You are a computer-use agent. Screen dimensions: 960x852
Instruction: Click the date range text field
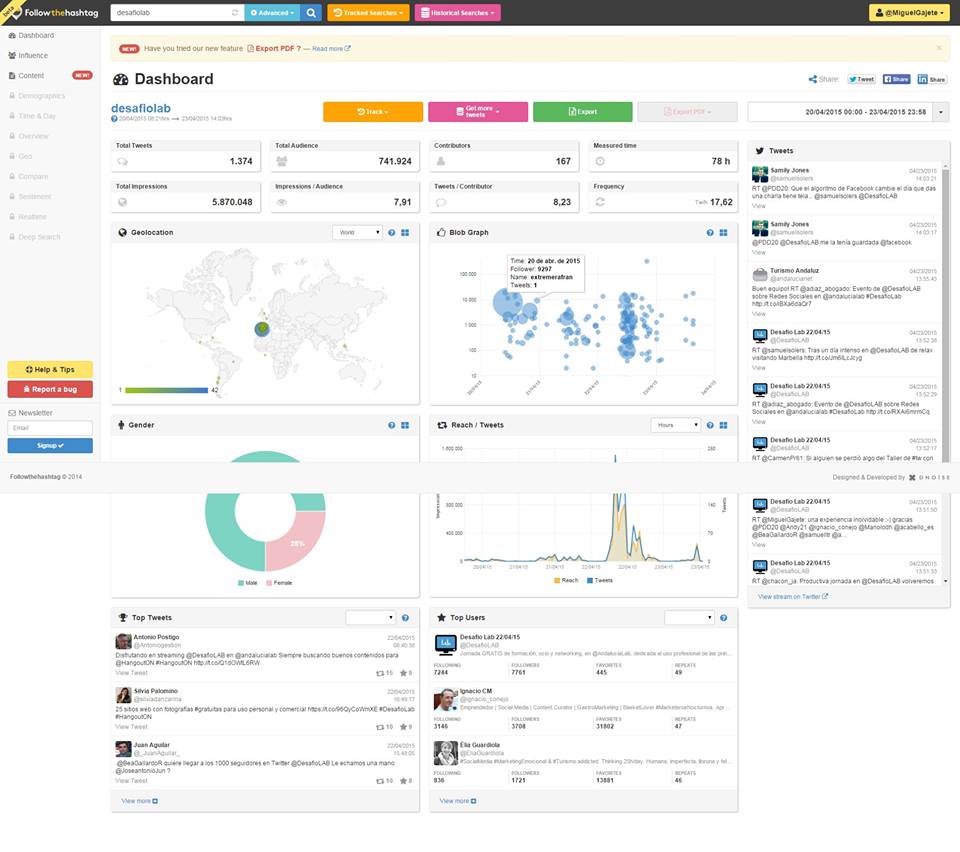point(840,112)
